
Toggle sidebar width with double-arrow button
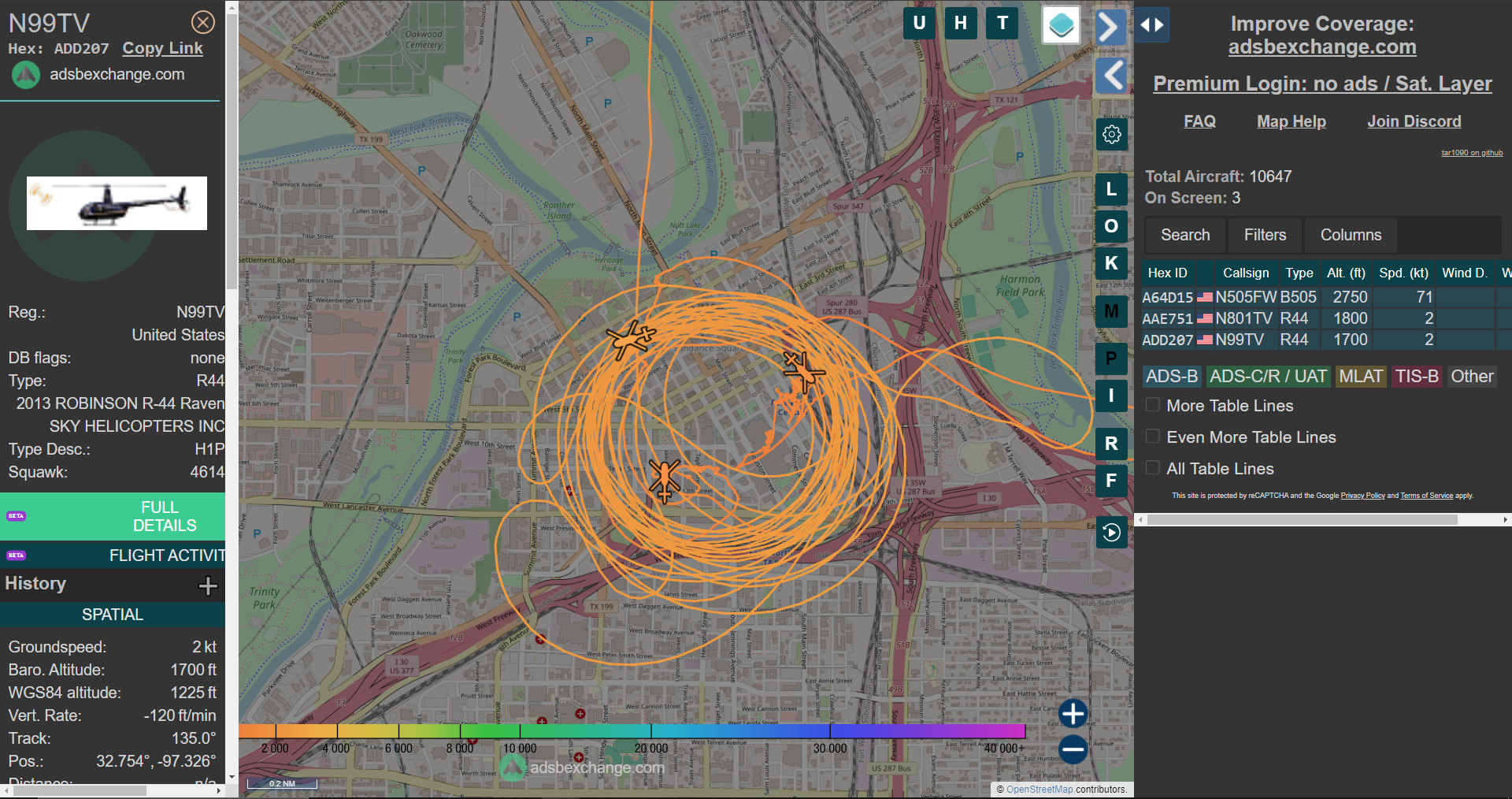tap(1152, 25)
